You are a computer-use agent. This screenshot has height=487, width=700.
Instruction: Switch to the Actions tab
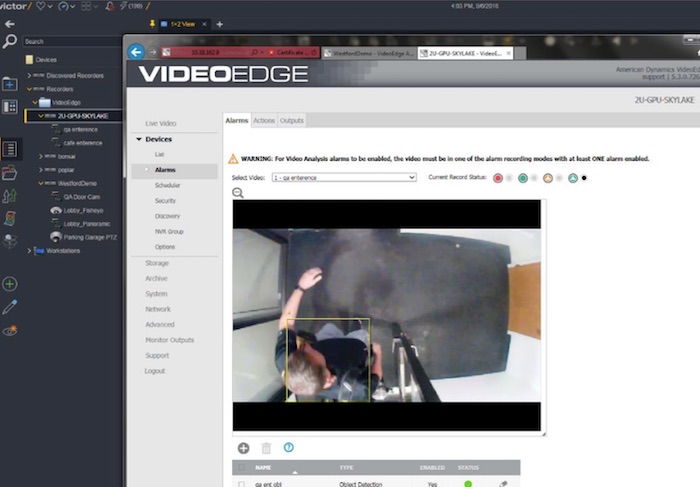[x=264, y=120]
